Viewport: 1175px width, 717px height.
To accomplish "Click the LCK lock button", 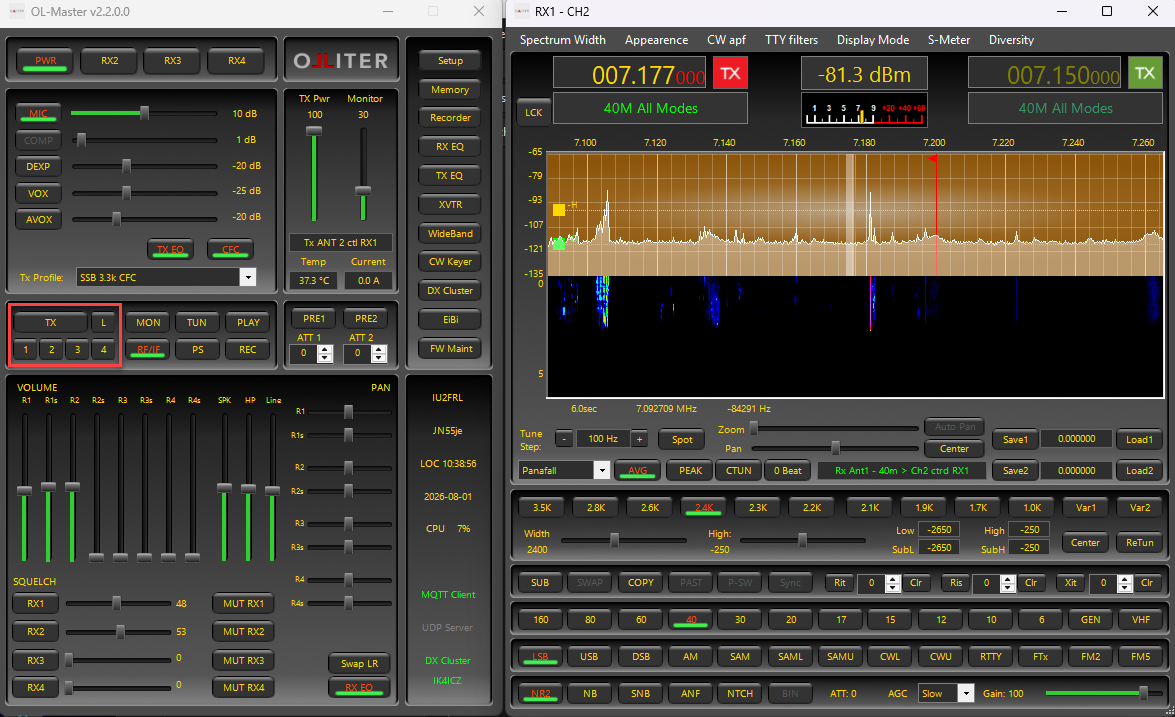I will (x=534, y=112).
